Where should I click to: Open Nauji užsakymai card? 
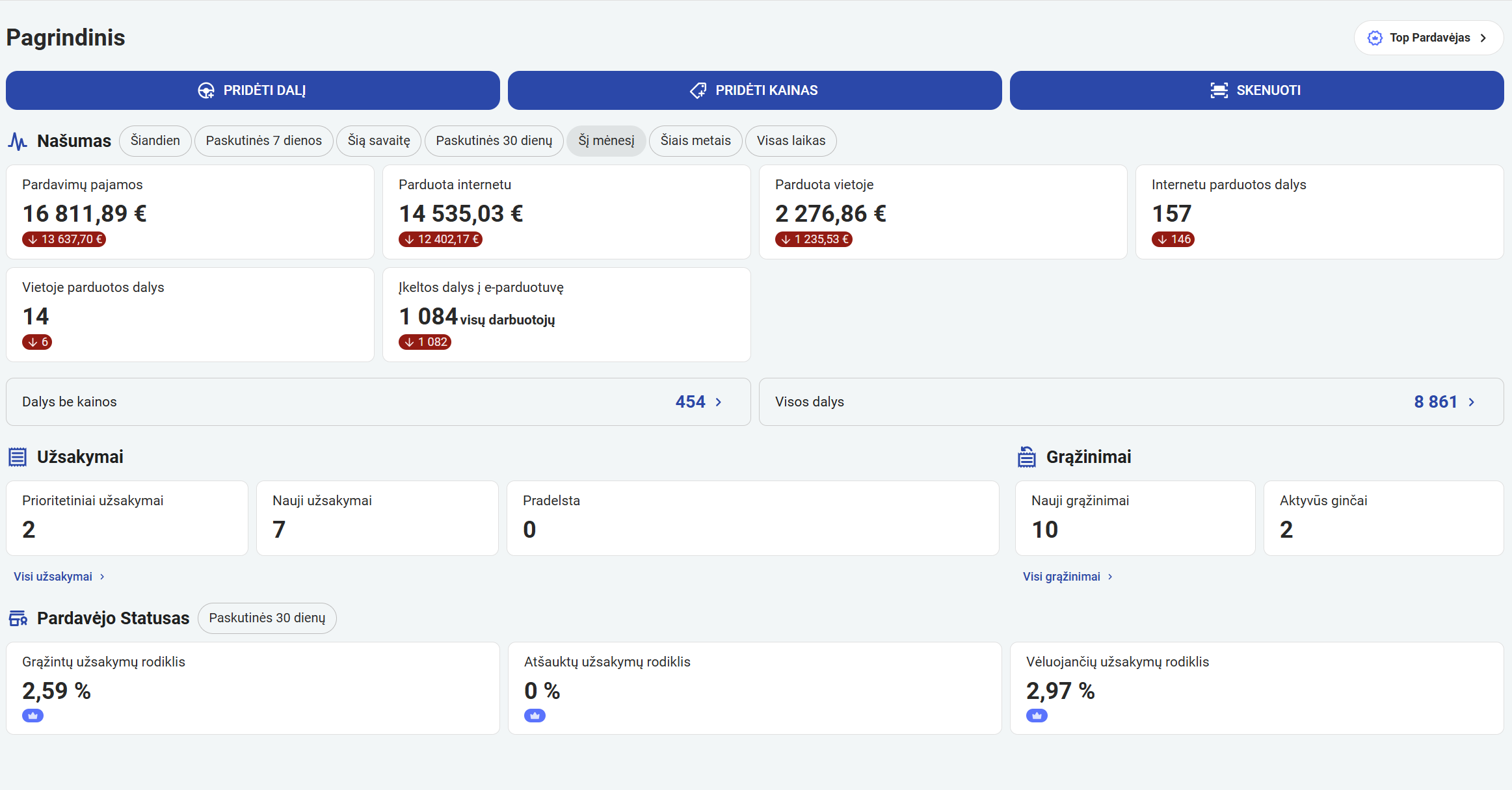pos(378,518)
